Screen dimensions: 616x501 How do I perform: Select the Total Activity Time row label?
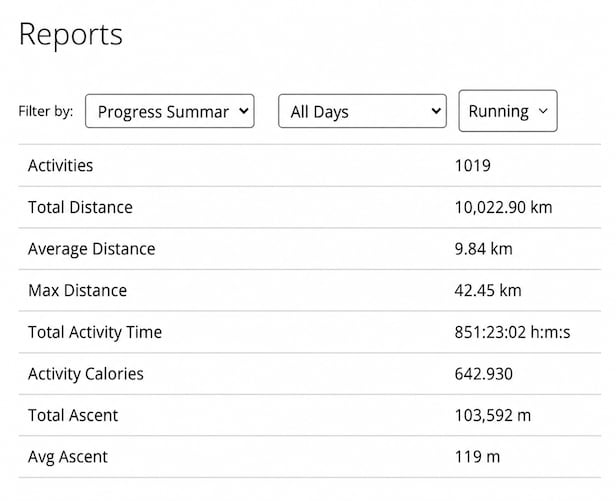click(x=95, y=332)
